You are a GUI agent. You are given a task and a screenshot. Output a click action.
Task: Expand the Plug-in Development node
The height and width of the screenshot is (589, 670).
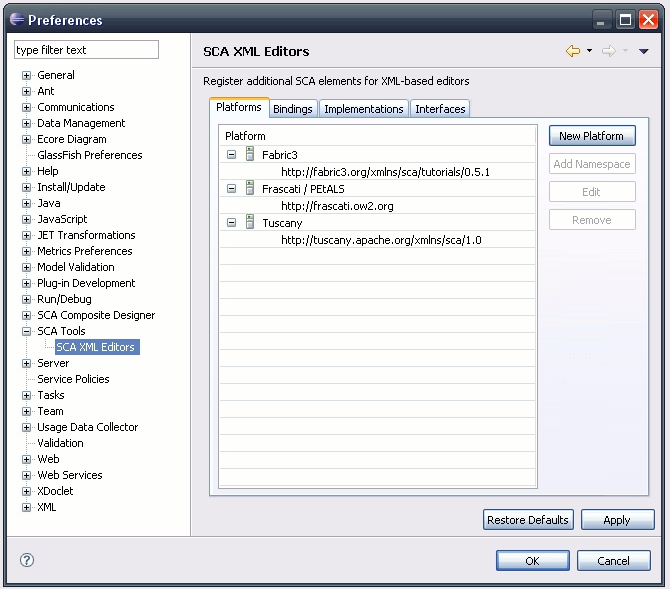(x=26, y=284)
